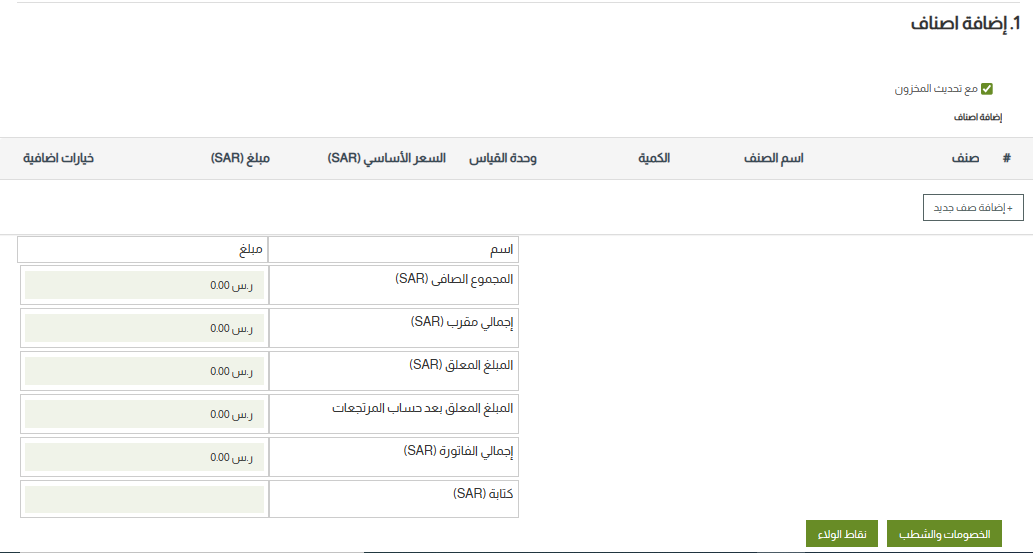Click the إضافة صف جديد button
Image resolution: width=1033 pixels, height=553 pixels.
[973, 208]
